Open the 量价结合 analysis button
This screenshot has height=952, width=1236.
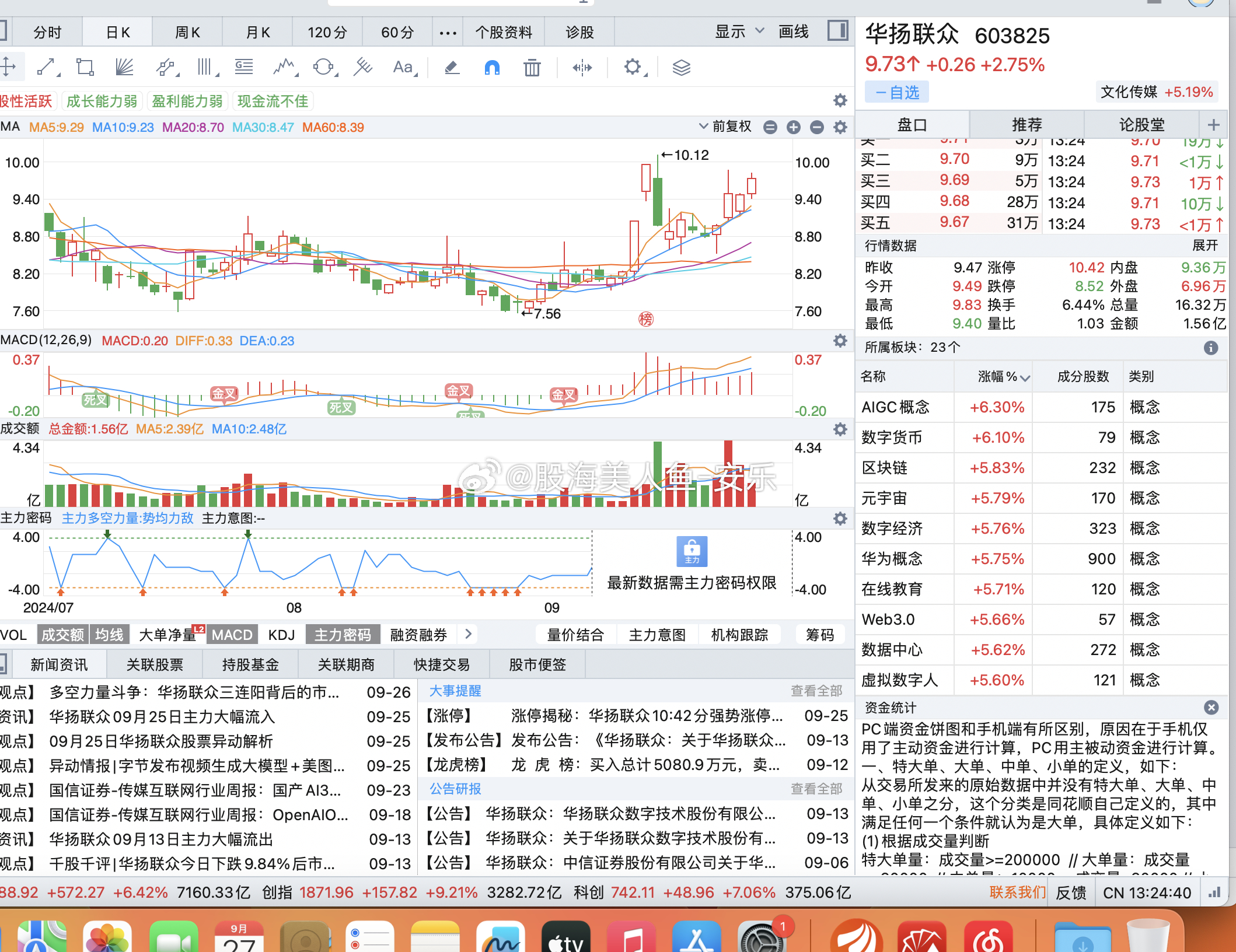(575, 635)
